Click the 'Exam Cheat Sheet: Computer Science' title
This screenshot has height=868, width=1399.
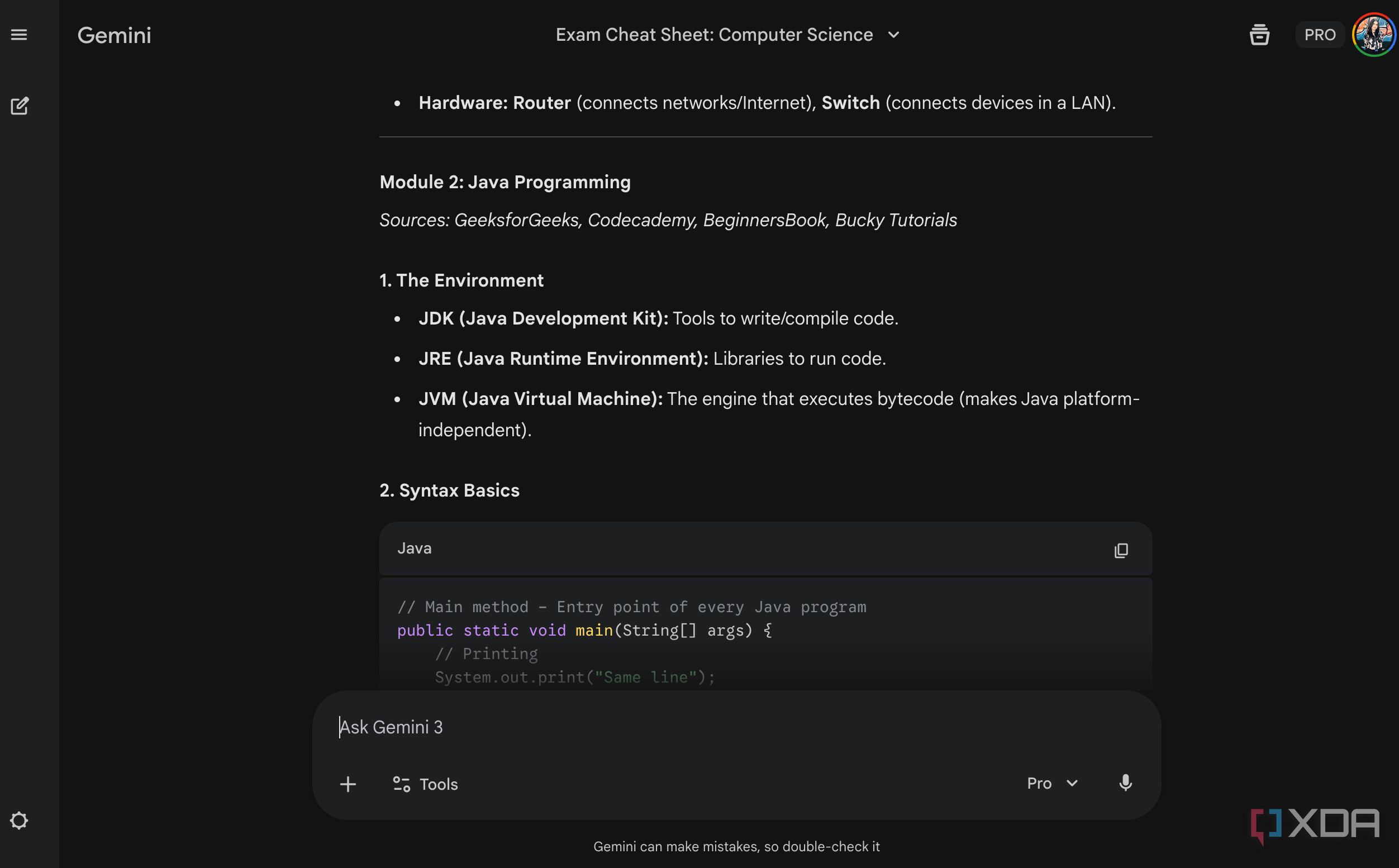tap(714, 35)
